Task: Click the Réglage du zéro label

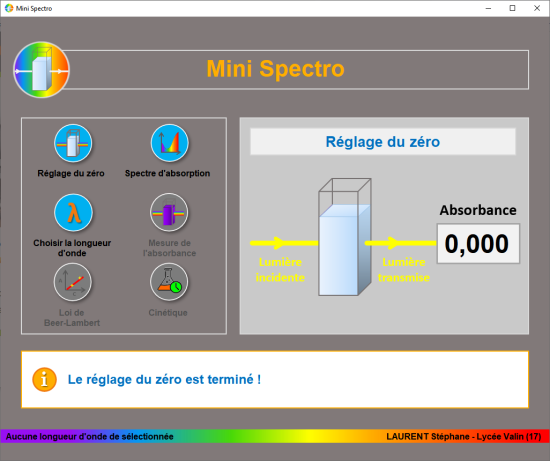Action: point(71,173)
